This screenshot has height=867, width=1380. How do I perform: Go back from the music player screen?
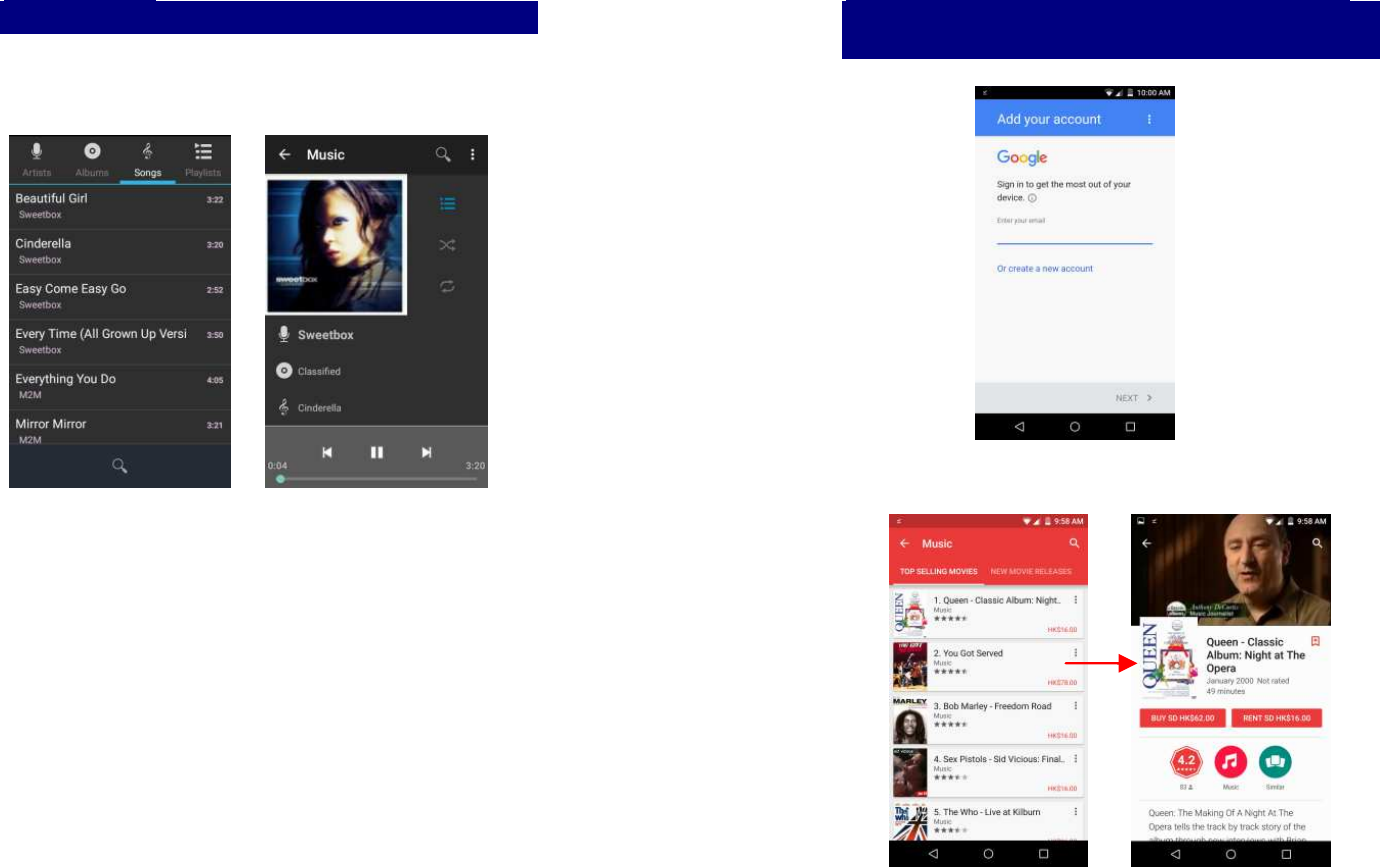284,155
